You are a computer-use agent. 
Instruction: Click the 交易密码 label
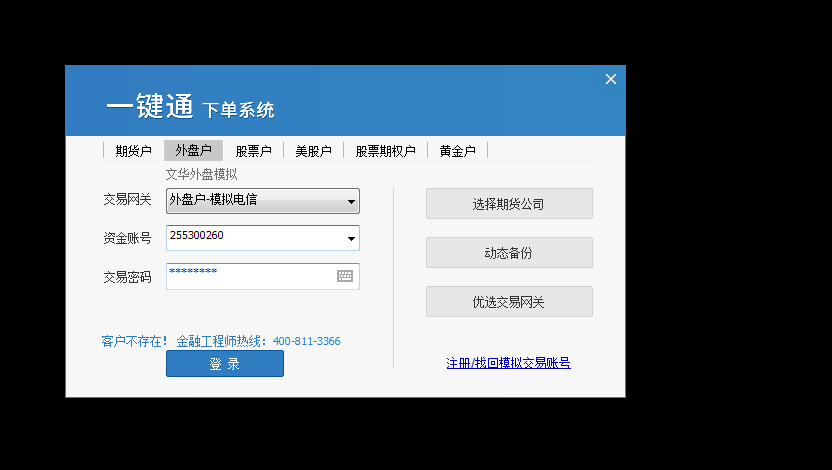click(x=127, y=277)
